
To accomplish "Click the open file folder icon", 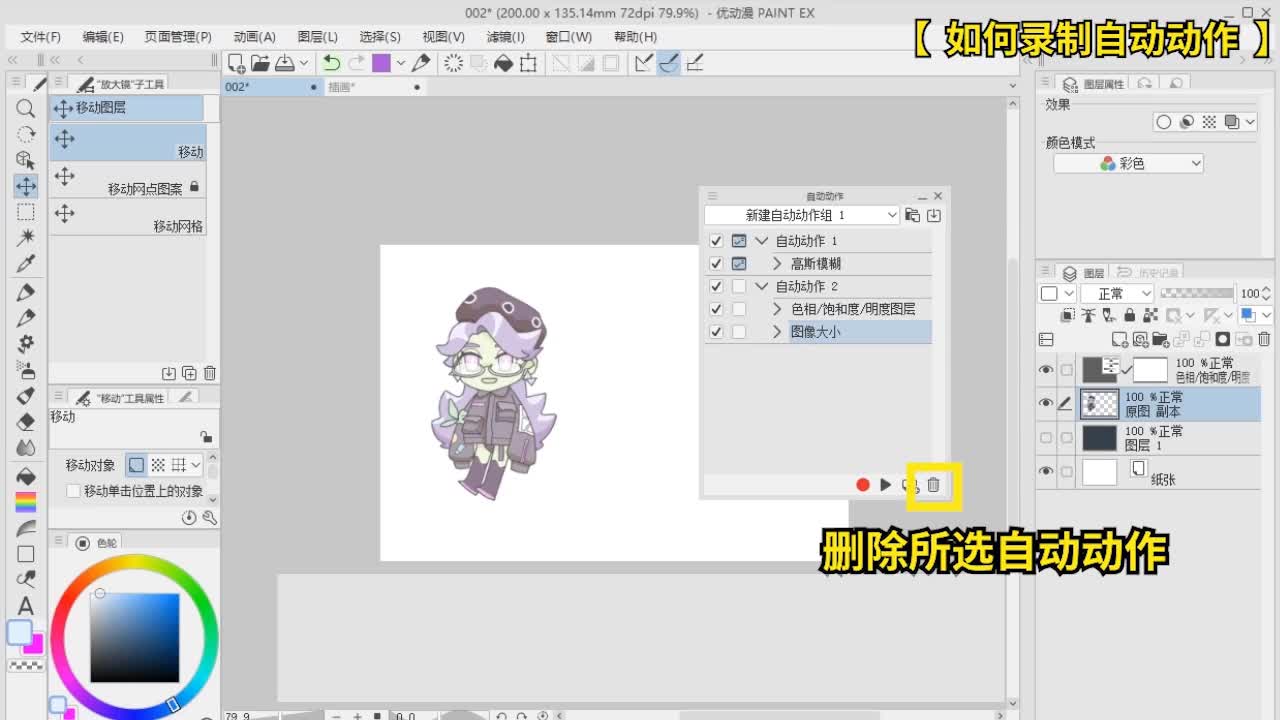I will click(x=260, y=63).
